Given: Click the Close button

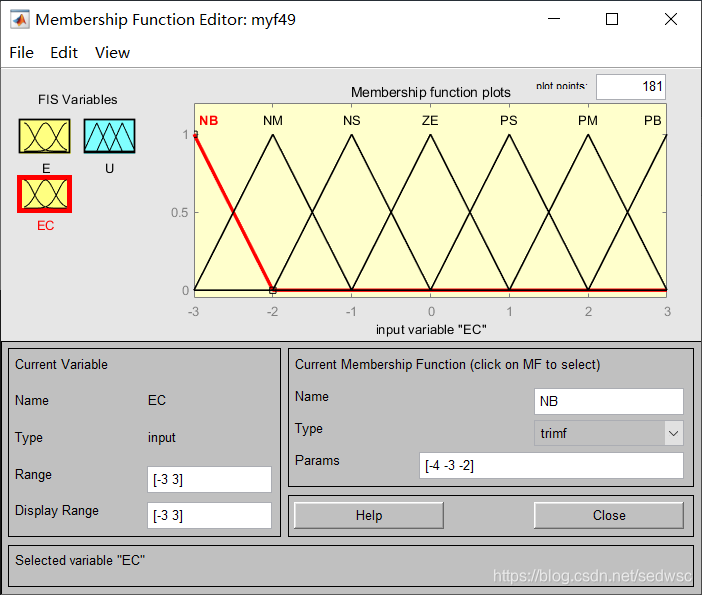Looking at the screenshot, I should coord(609,515).
